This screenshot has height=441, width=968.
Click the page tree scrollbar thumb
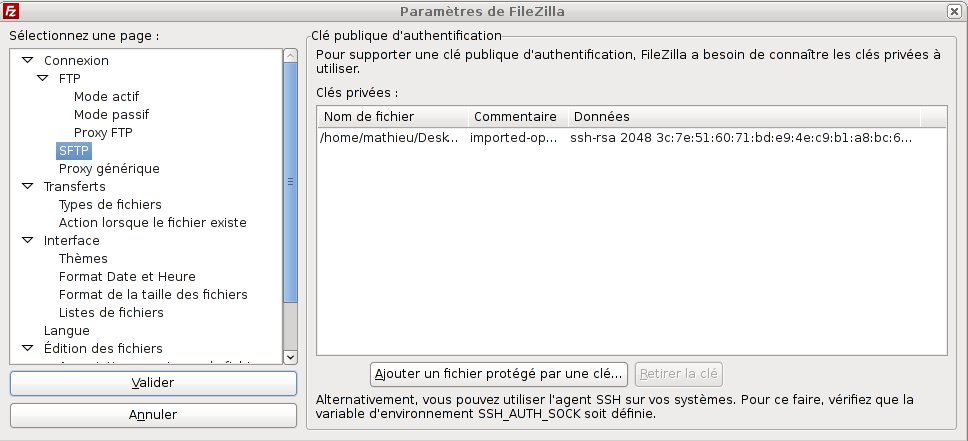click(x=290, y=182)
